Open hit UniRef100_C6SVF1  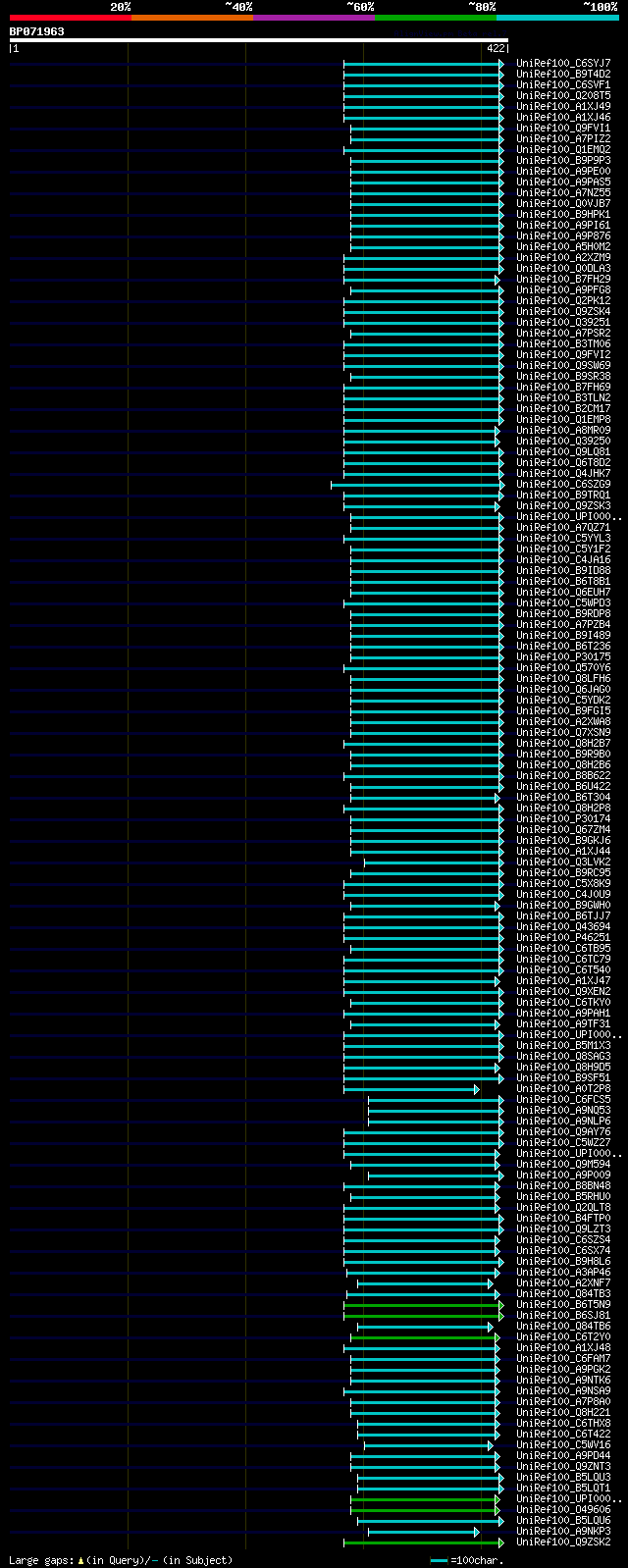(x=563, y=84)
